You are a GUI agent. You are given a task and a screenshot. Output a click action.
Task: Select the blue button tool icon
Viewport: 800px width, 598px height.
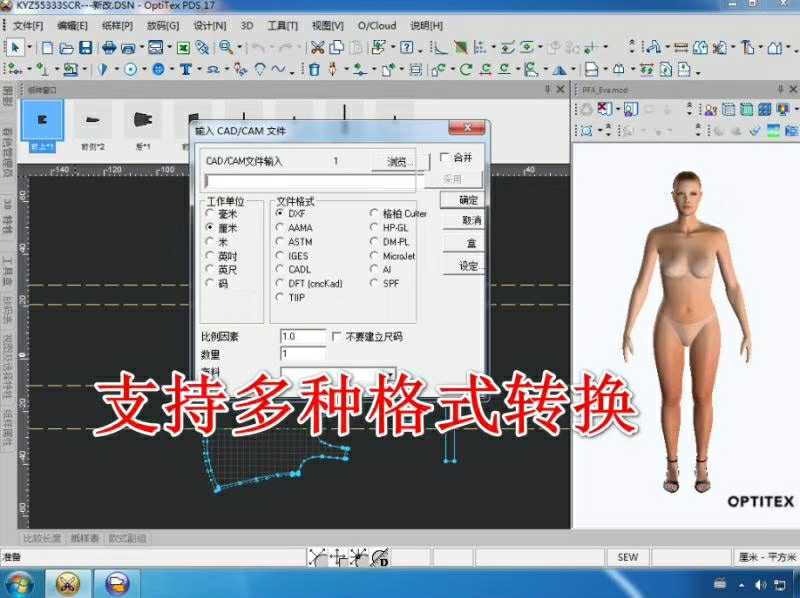tap(158, 69)
